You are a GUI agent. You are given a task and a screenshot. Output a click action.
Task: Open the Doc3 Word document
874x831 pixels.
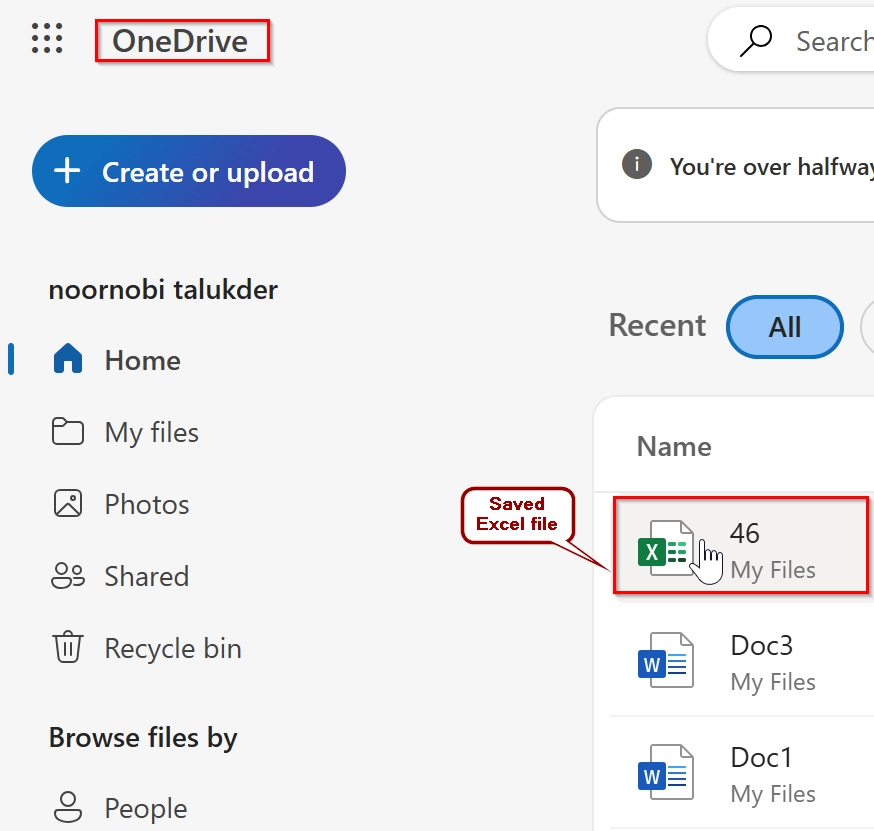(x=761, y=645)
